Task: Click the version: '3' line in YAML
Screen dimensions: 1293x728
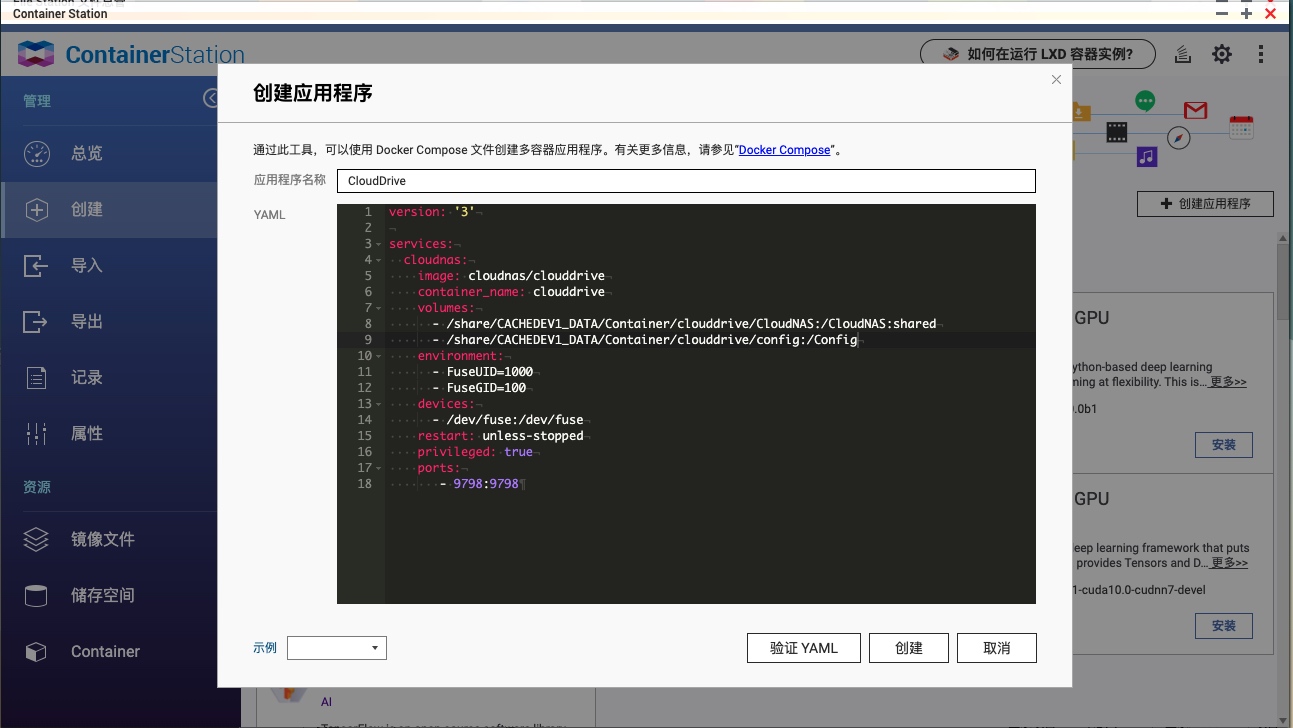Action: [x=432, y=212]
